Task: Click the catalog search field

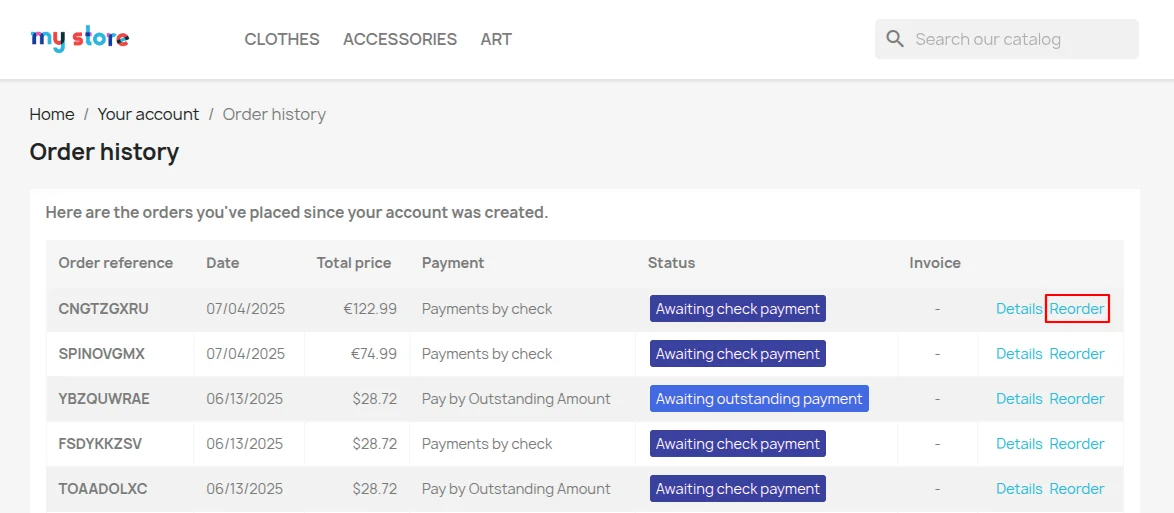Action: click(1020, 39)
